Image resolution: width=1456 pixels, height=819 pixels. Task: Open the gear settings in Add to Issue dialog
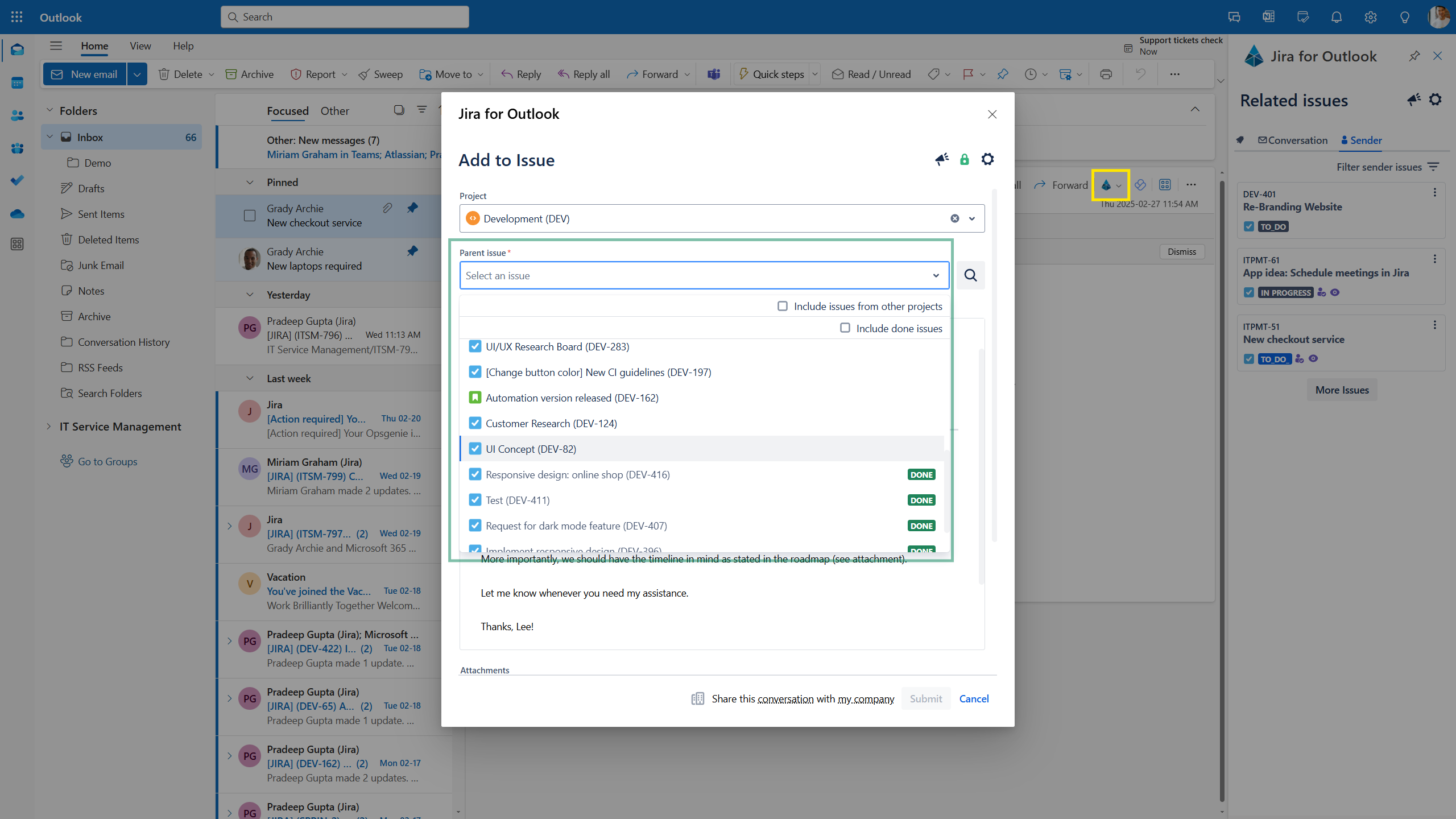coord(987,159)
